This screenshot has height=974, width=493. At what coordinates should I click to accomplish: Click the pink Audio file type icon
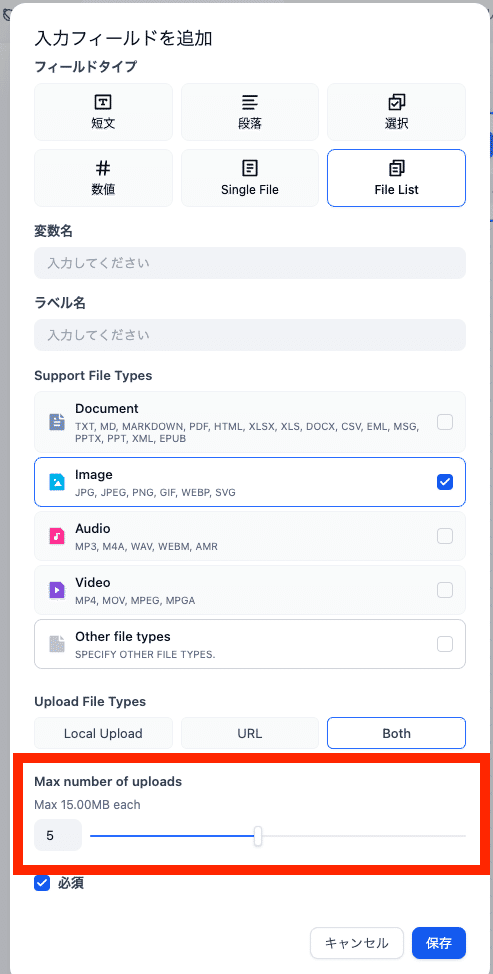coord(57,535)
